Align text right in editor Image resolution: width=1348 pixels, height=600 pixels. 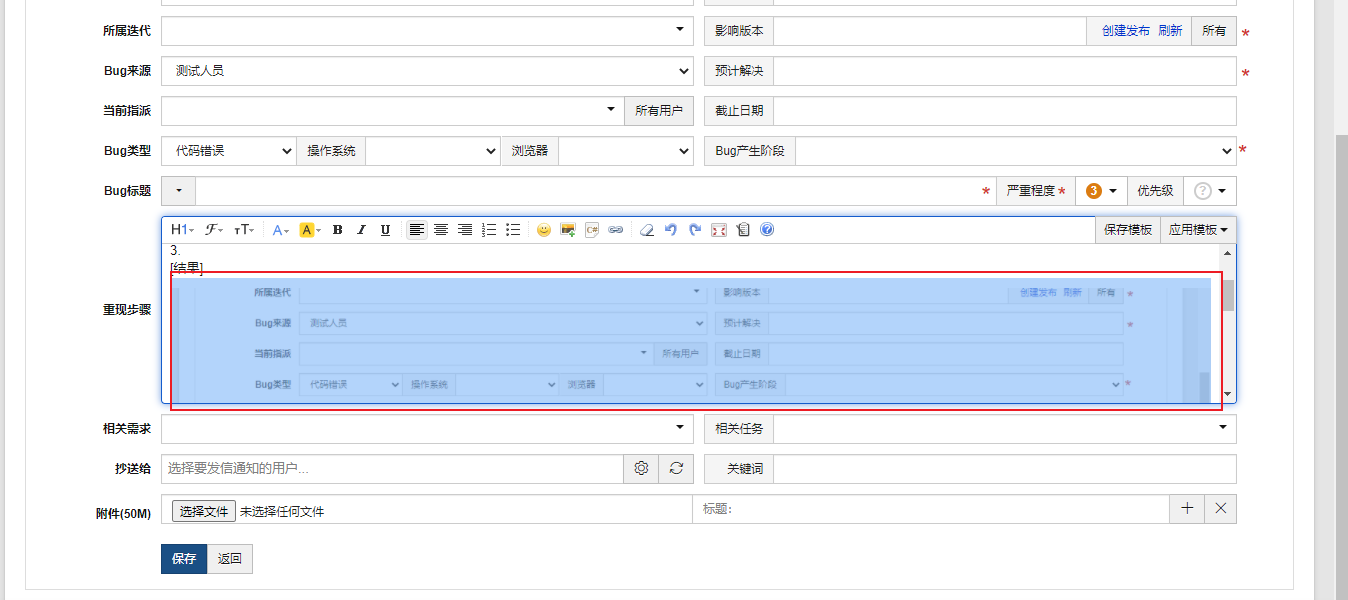(x=465, y=230)
